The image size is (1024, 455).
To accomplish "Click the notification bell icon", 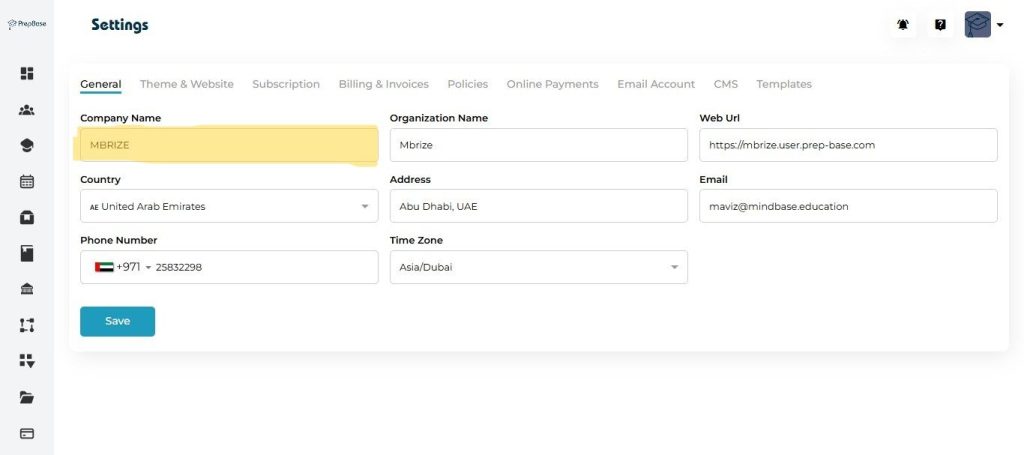I will (x=903, y=25).
